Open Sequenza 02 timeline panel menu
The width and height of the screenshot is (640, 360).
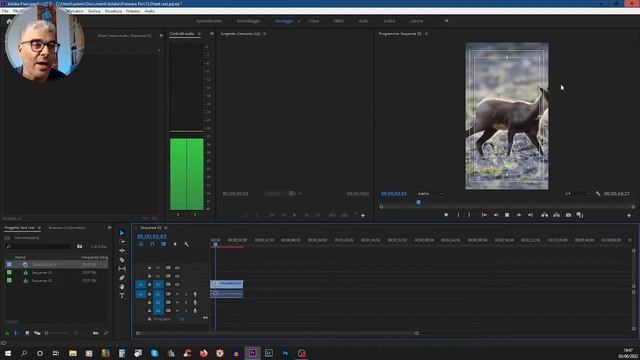click(166, 227)
